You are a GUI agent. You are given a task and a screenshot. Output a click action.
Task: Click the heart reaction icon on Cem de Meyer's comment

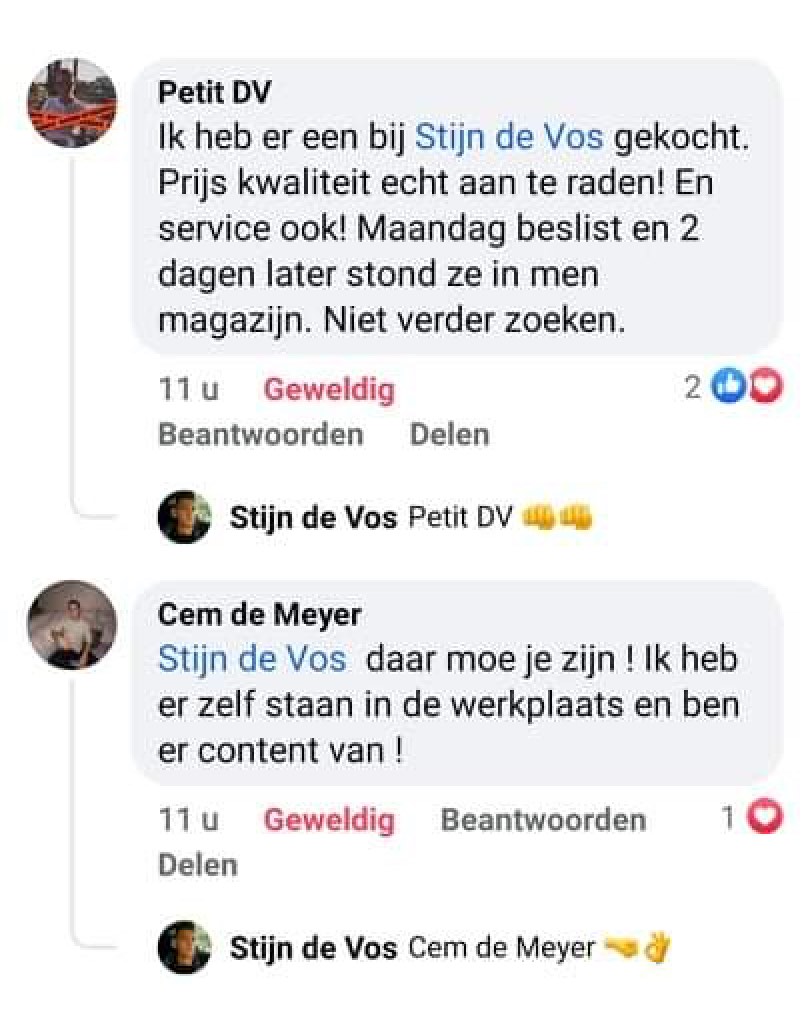[763, 818]
